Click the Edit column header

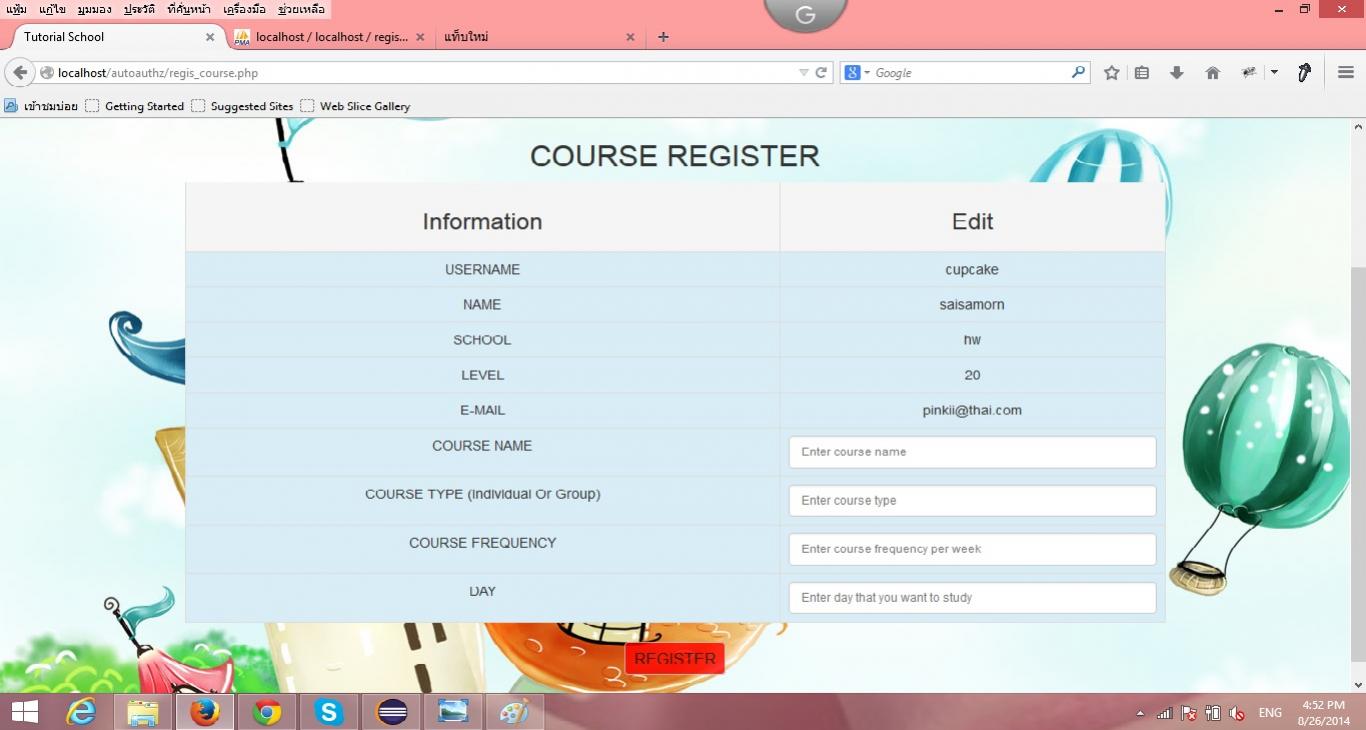(x=972, y=222)
